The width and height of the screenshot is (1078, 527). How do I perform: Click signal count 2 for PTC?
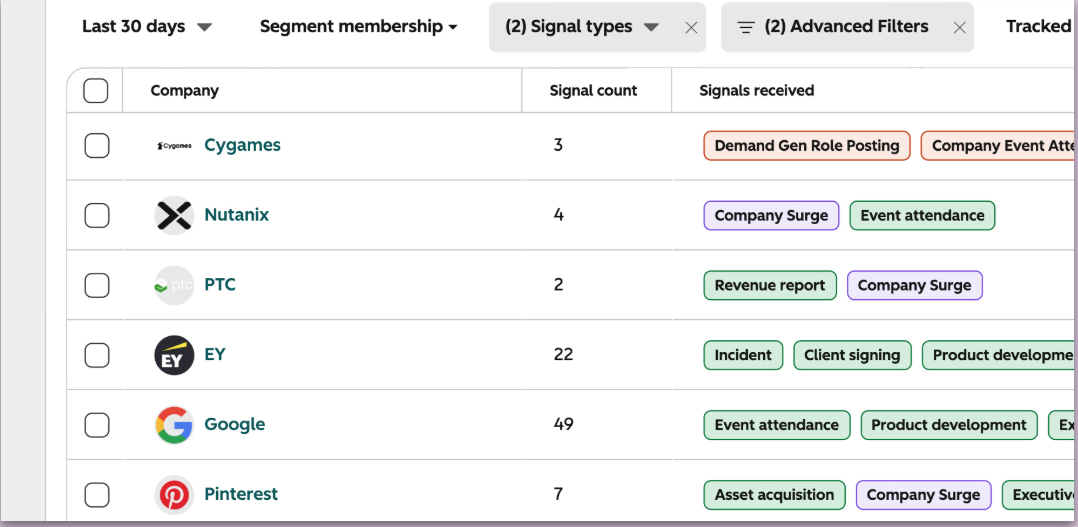558,285
